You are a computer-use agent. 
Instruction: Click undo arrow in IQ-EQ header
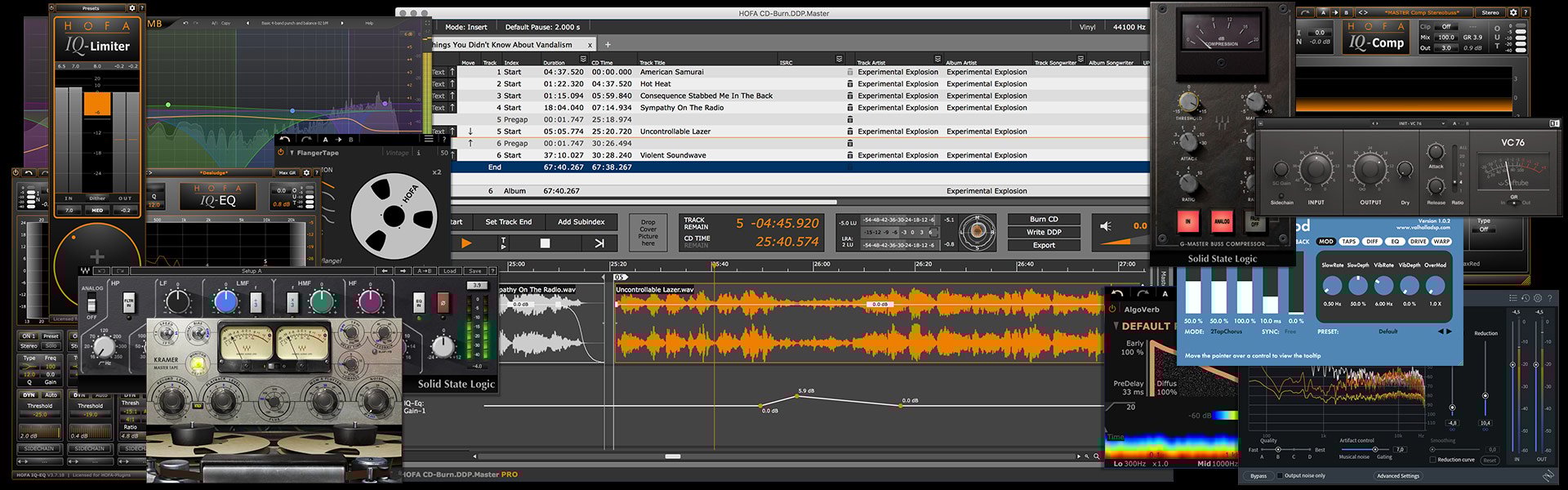pyautogui.click(x=29, y=172)
